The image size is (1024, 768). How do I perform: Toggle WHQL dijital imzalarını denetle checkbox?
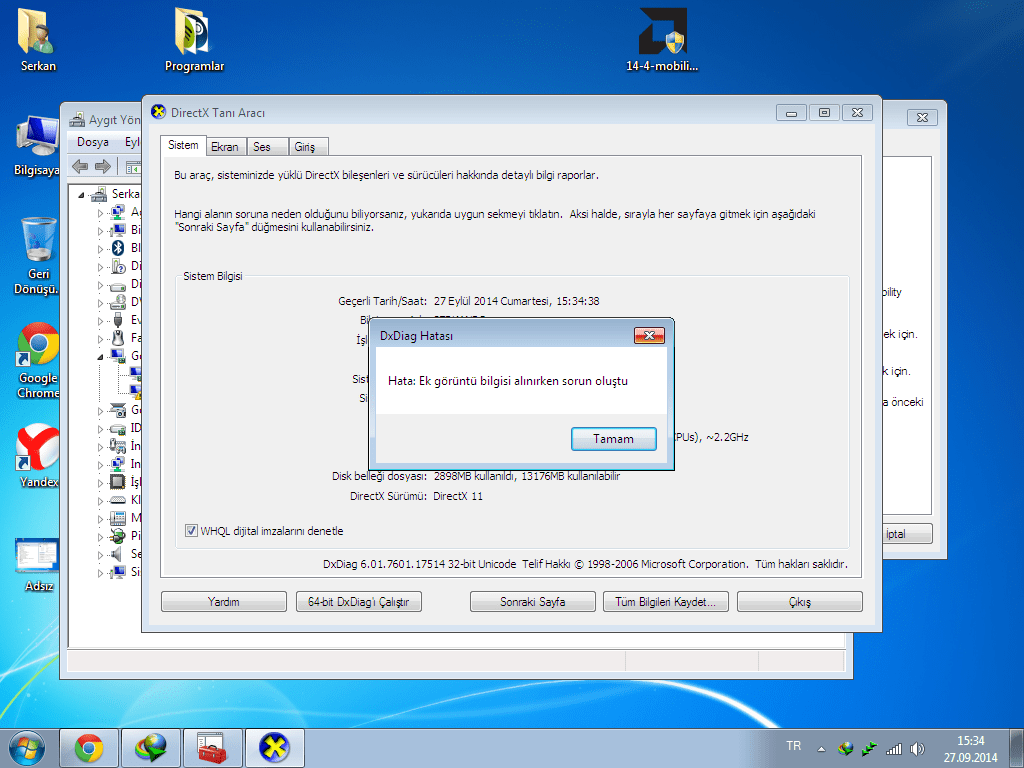pyautogui.click(x=191, y=530)
